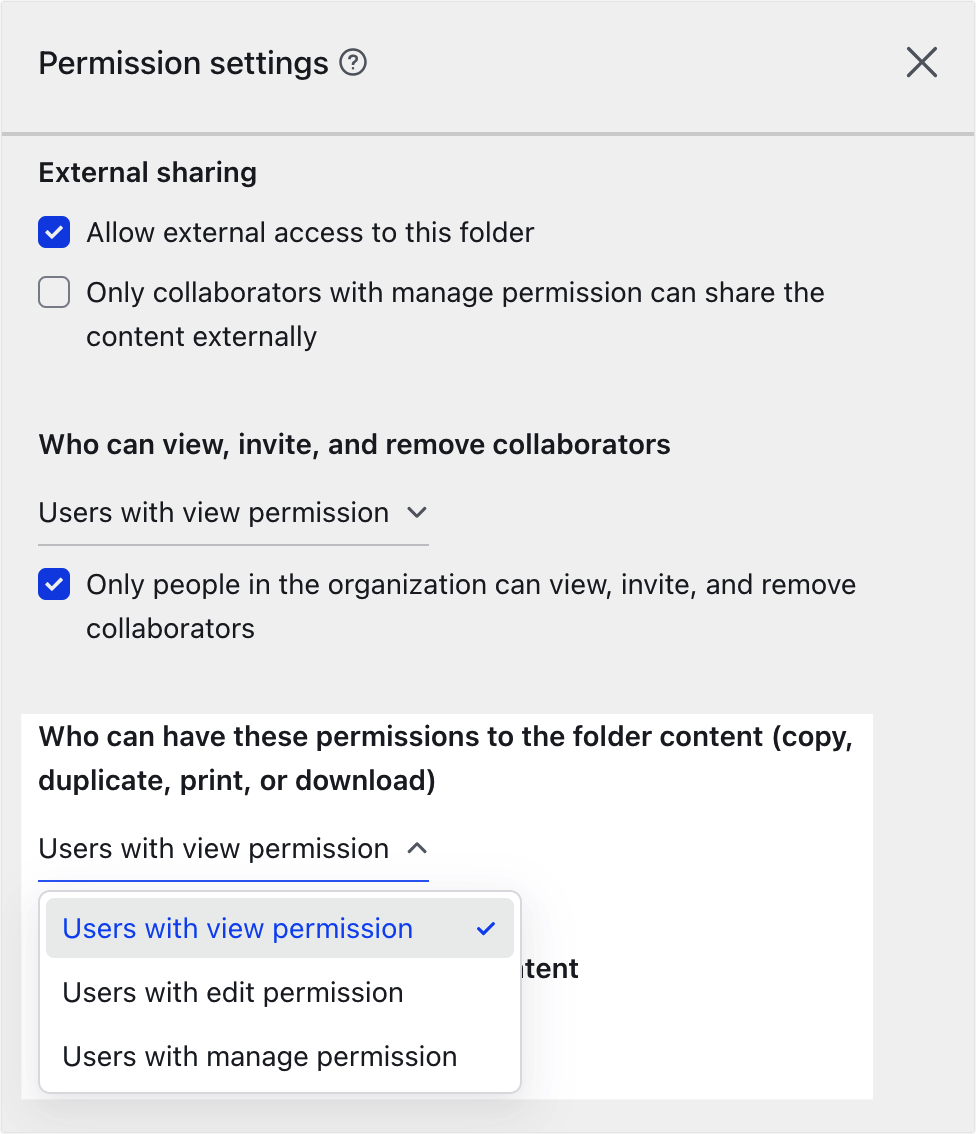Click blue checkmark beside the selected option
The width and height of the screenshot is (976, 1134).
(x=486, y=929)
